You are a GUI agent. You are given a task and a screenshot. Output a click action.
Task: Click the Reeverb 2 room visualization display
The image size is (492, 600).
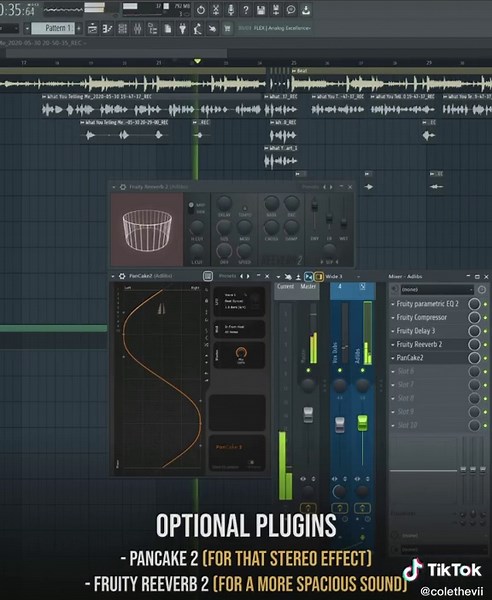pyautogui.click(x=147, y=229)
